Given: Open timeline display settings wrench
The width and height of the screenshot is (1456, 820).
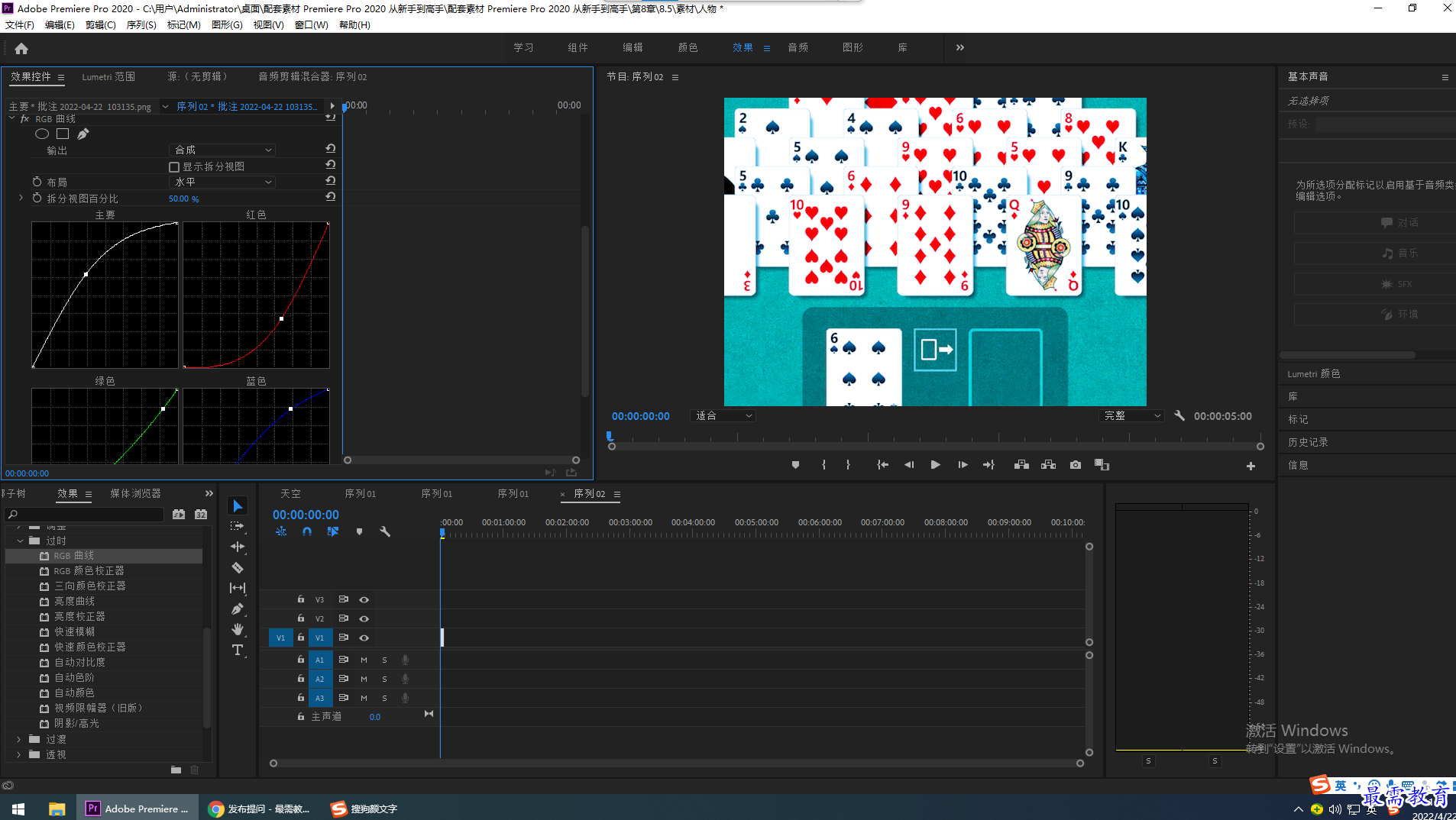Looking at the screenshot, I should click(x=385, y=531).
